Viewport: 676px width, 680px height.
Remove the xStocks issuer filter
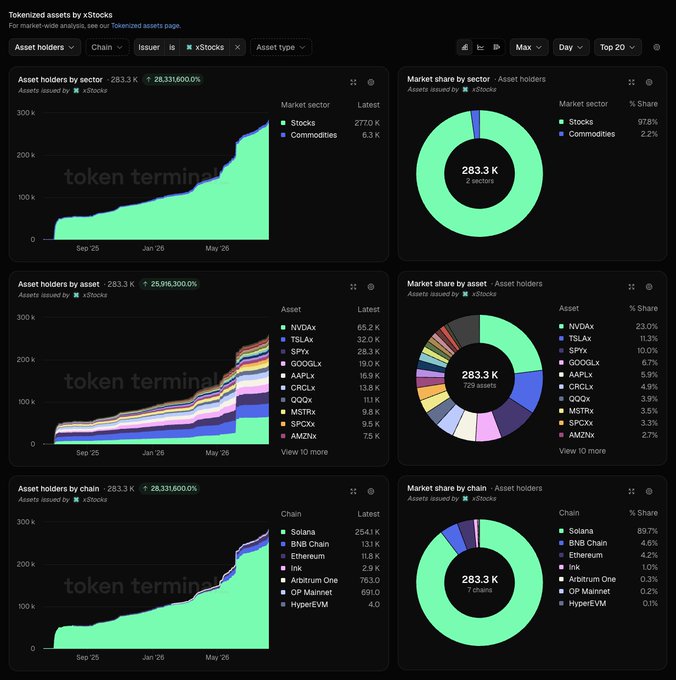tap(237, 47)
